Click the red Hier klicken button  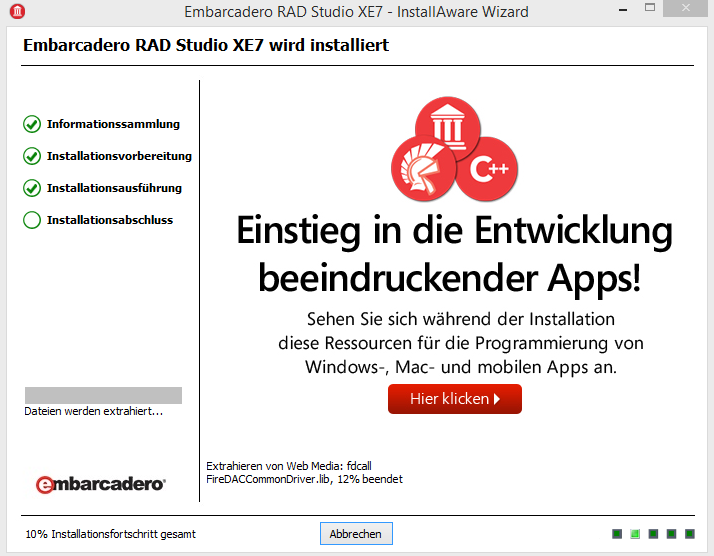[x=454, y=399]
